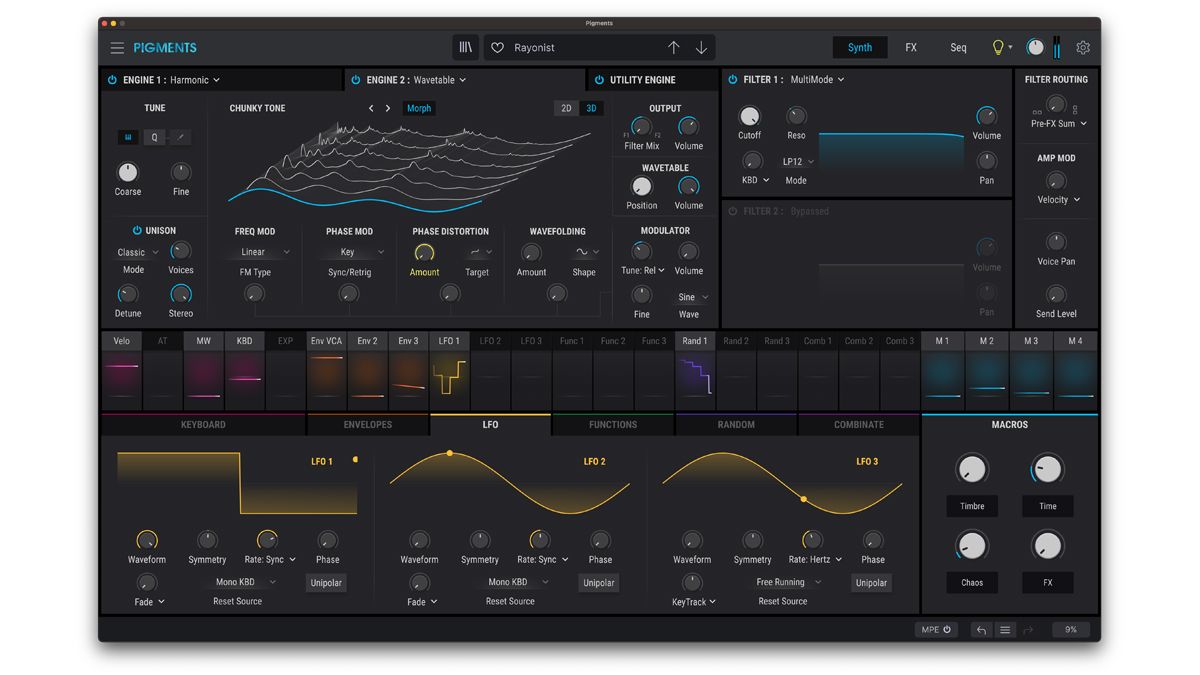
Task: Select the LFO 1 modulation source slot
Action: [x=449, y=370]
